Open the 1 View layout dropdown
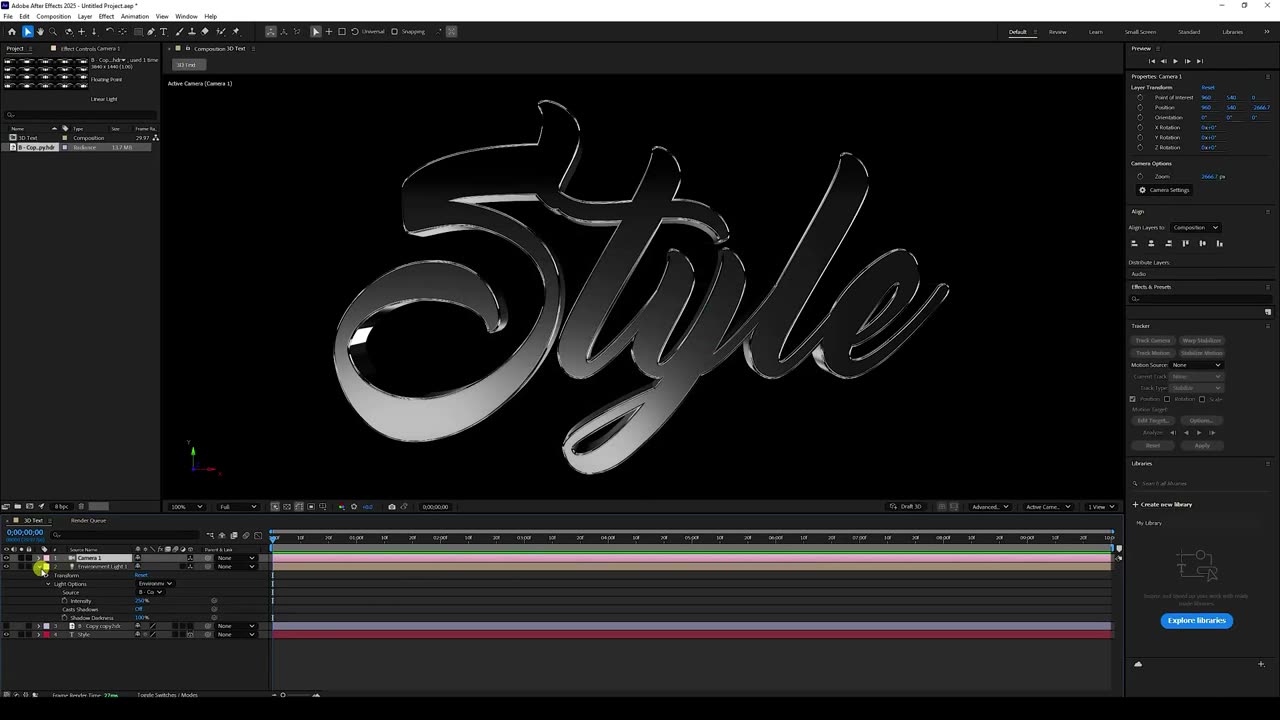Screen dimensions: 1280x720 1100,507
